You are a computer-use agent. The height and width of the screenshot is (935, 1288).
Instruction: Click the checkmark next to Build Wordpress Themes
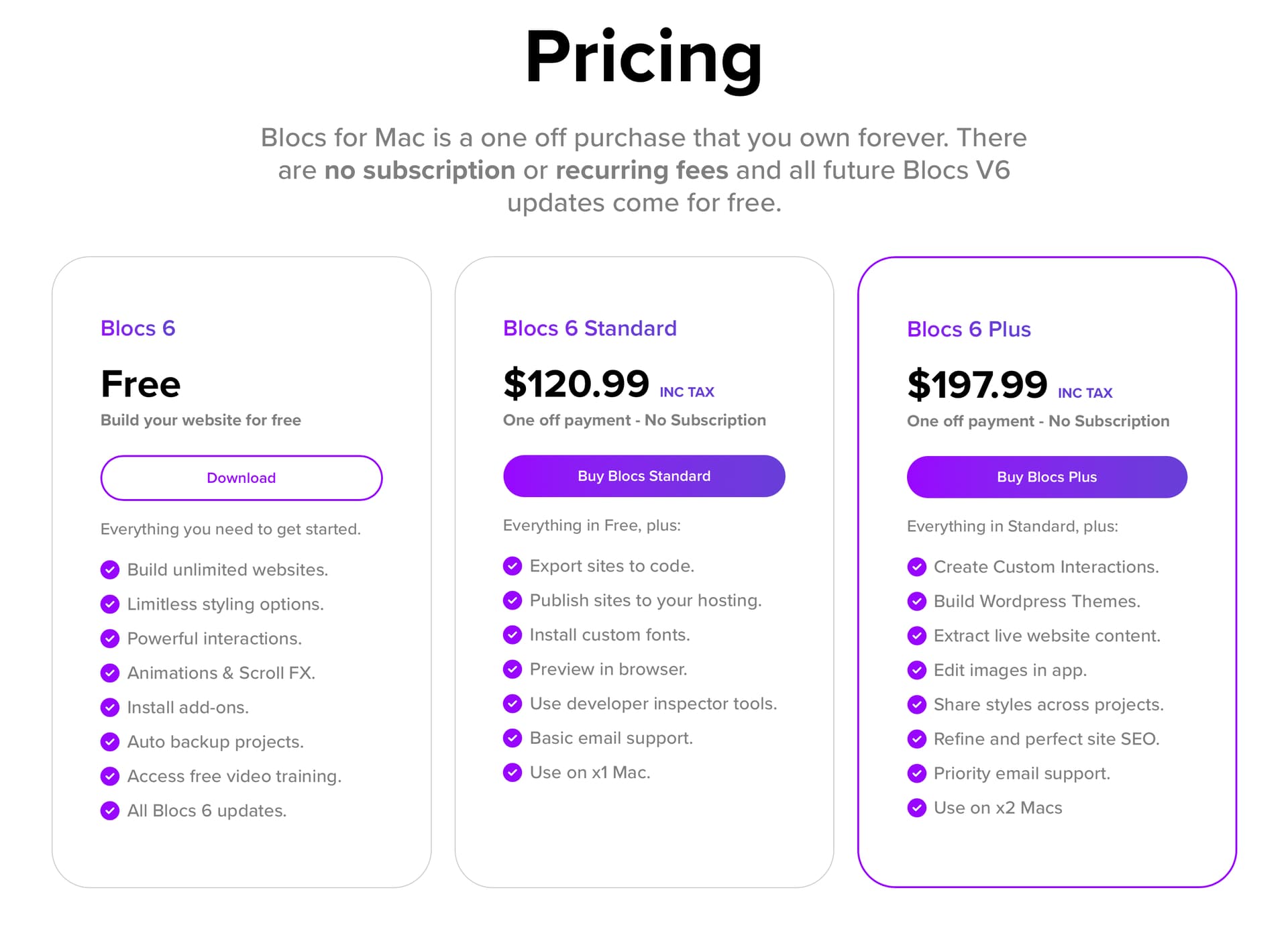[x=916, y=601]
